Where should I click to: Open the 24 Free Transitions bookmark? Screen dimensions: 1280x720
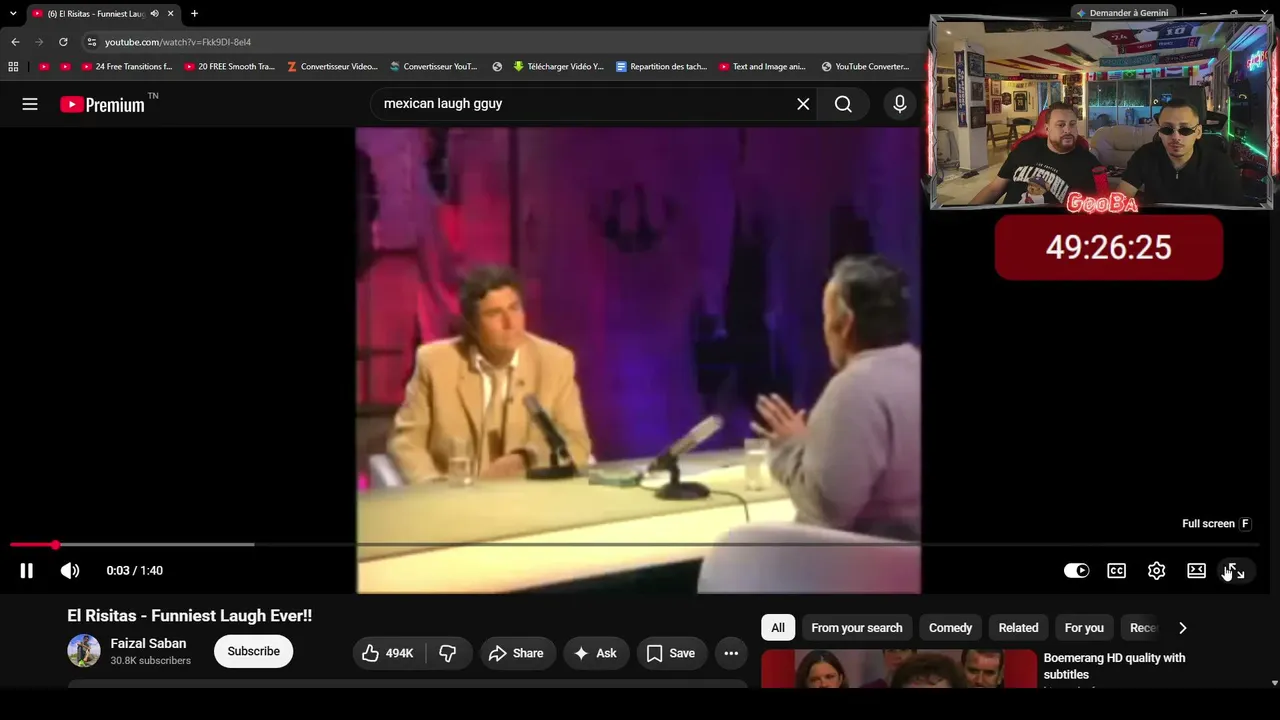(x=127, y=67)
